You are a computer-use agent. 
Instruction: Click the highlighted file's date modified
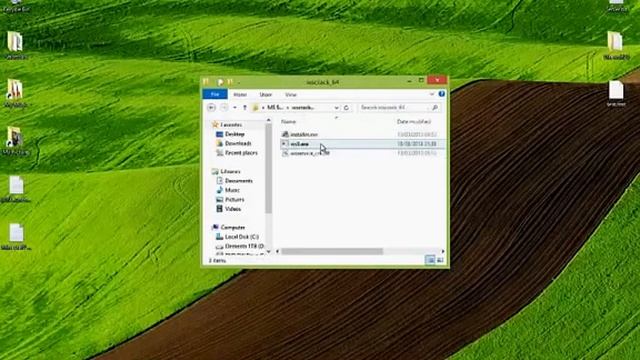click(416, 144)
